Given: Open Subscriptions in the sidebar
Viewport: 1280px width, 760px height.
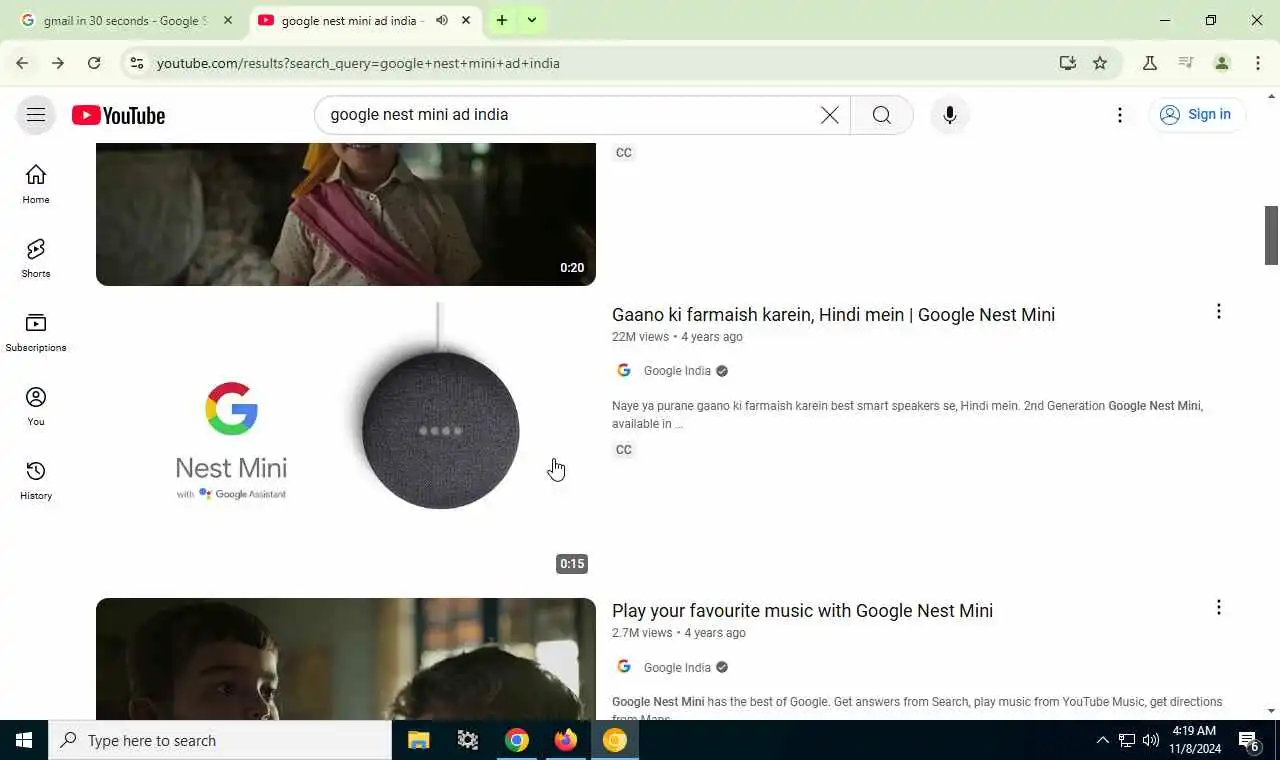Looking at the screenshot, I should [36, 332].
